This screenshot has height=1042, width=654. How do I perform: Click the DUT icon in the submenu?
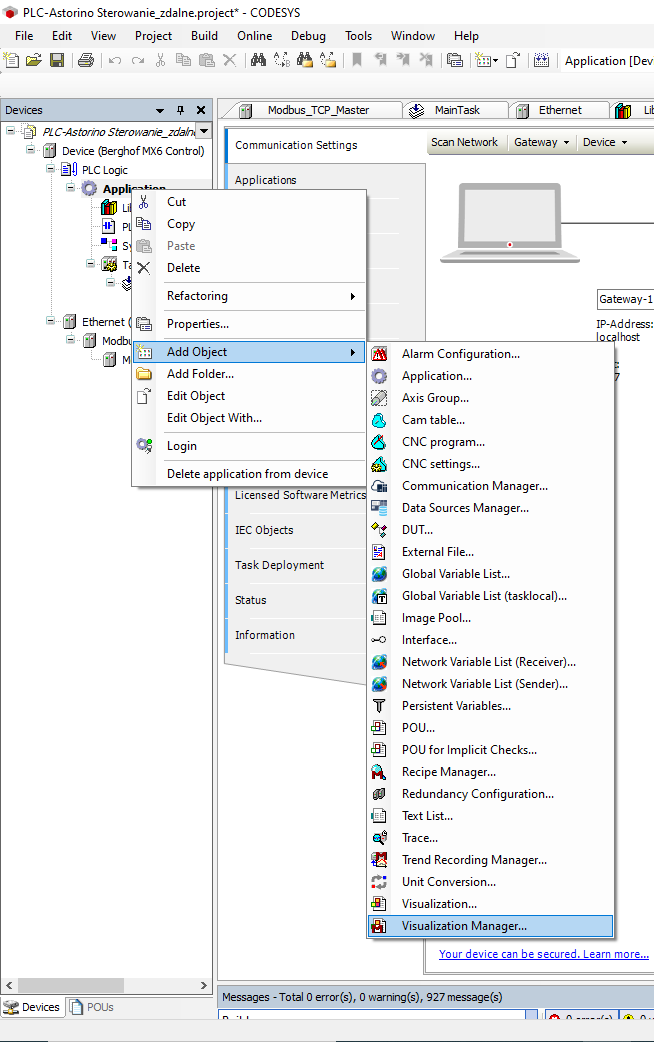(x=379, y=530)
